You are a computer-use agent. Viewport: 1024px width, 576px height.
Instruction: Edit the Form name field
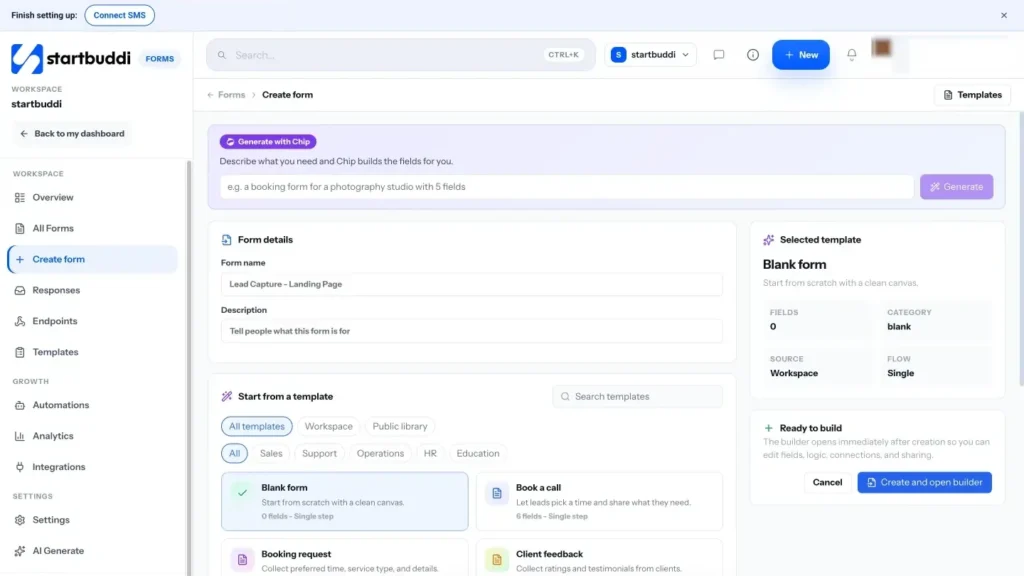point(472,284)
